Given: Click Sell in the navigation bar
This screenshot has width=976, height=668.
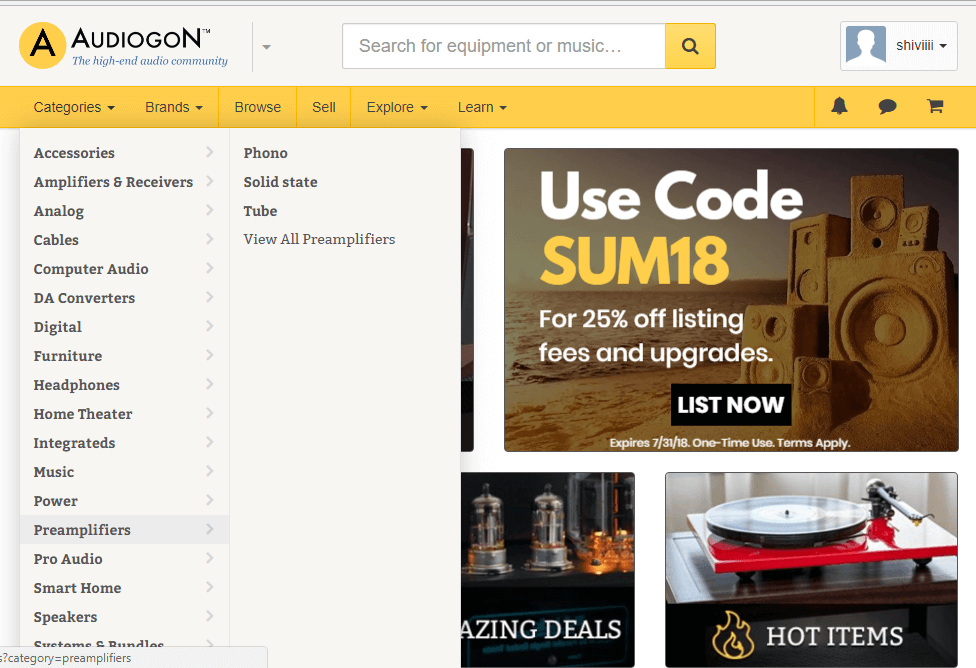Looking at the screenshot, I should [x=323, y=107].
